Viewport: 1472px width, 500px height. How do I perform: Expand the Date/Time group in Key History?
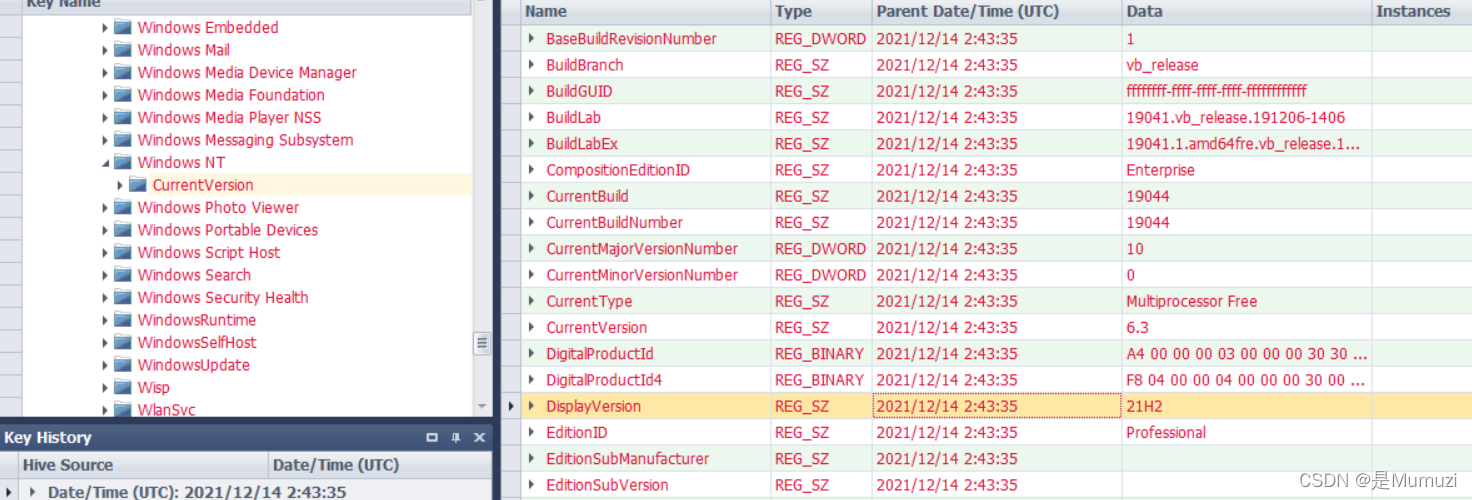[34, 492]
